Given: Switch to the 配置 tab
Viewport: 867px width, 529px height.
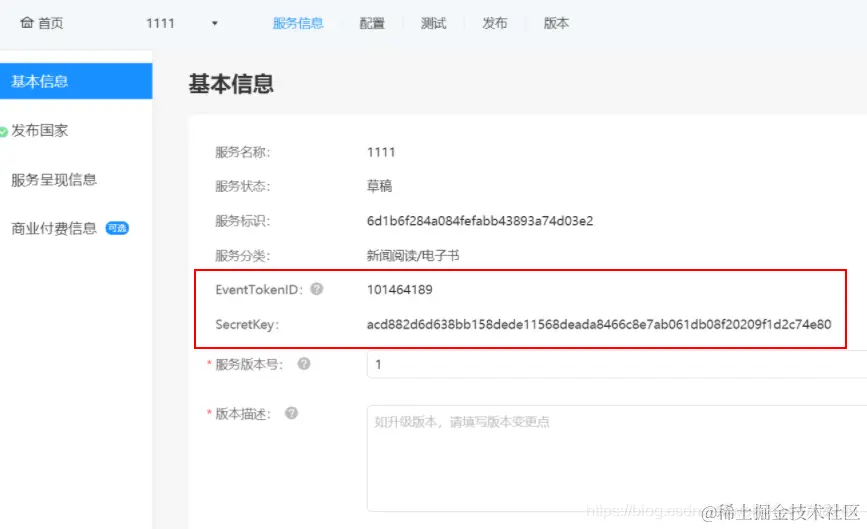Looking at the screenshot, I should point(372,23).
